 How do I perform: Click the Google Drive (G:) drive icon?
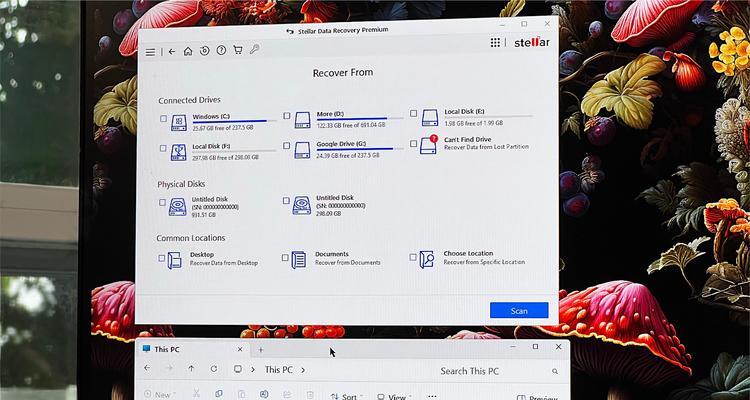302,150
